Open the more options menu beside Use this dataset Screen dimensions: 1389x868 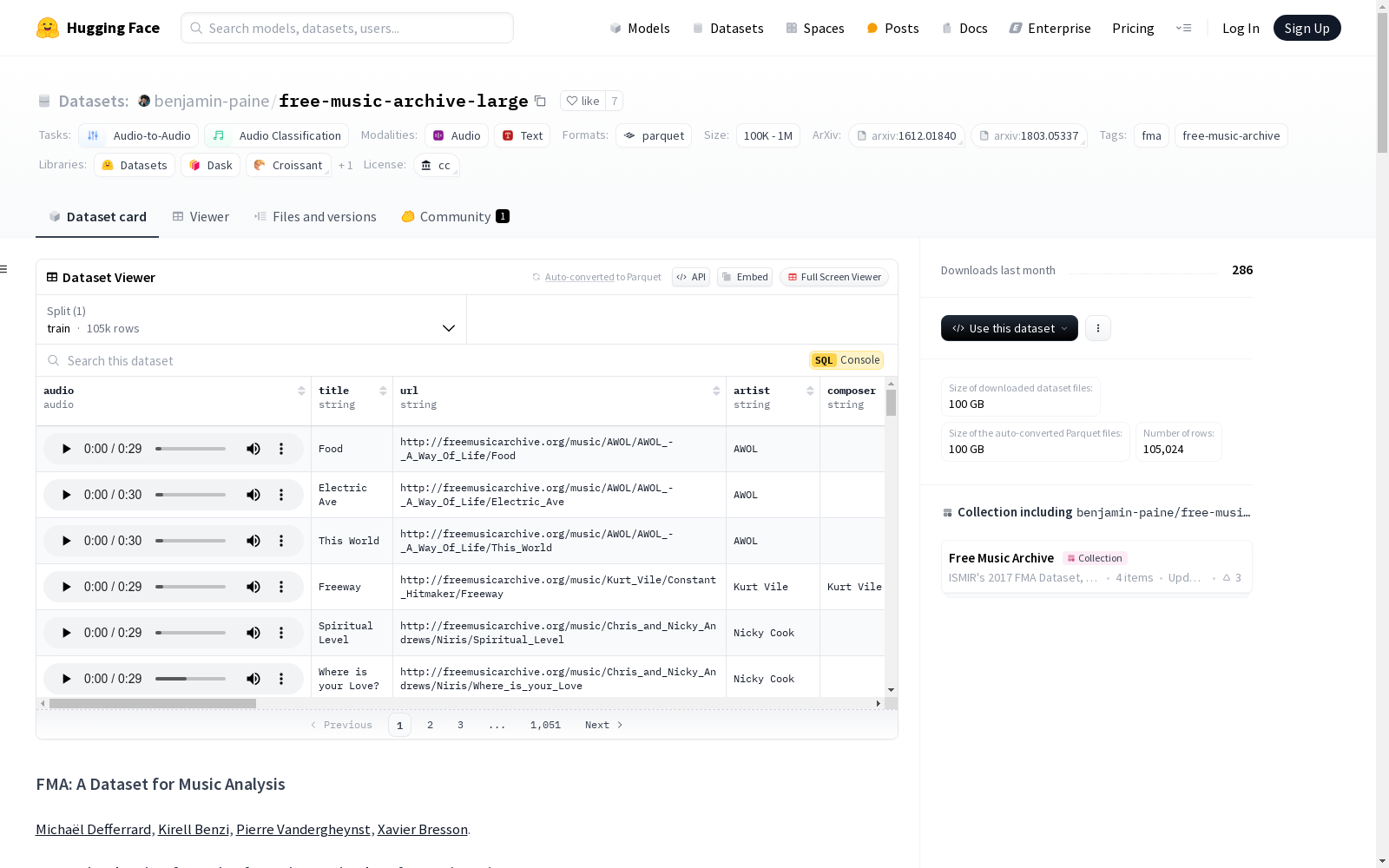pyautogui.click(x=1098, y=328)
